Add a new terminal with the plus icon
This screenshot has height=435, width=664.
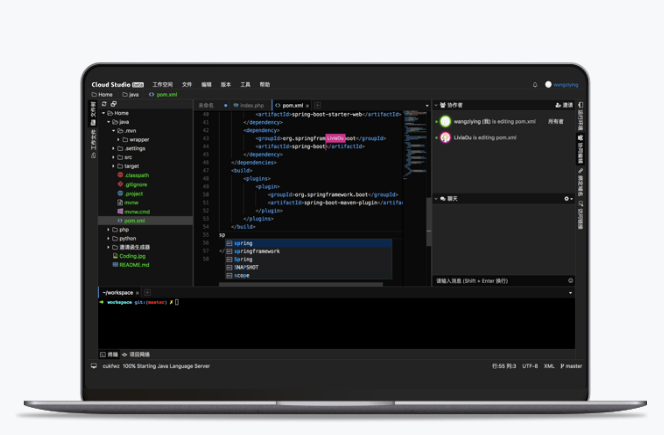coord(147,292)
